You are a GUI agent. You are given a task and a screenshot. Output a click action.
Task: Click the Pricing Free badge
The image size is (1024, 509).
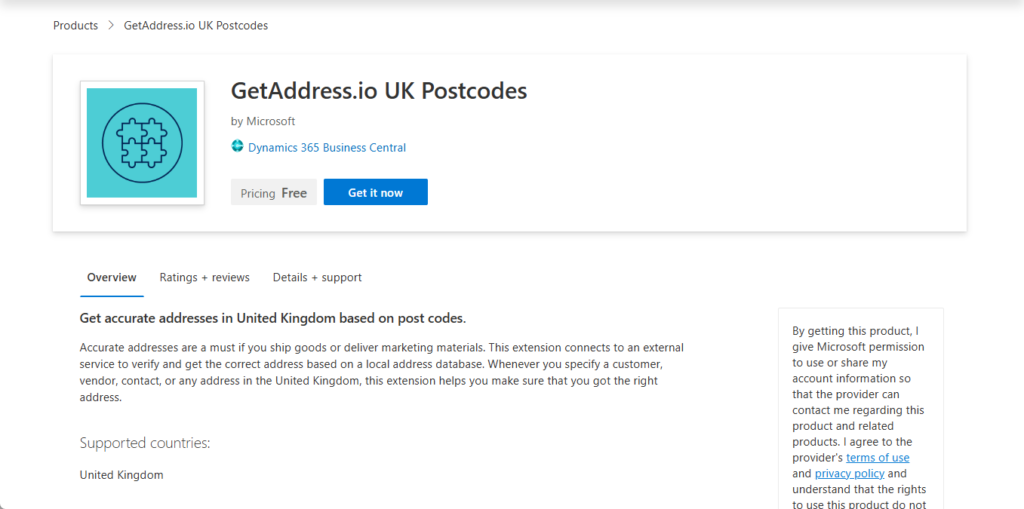click(274, 193)
